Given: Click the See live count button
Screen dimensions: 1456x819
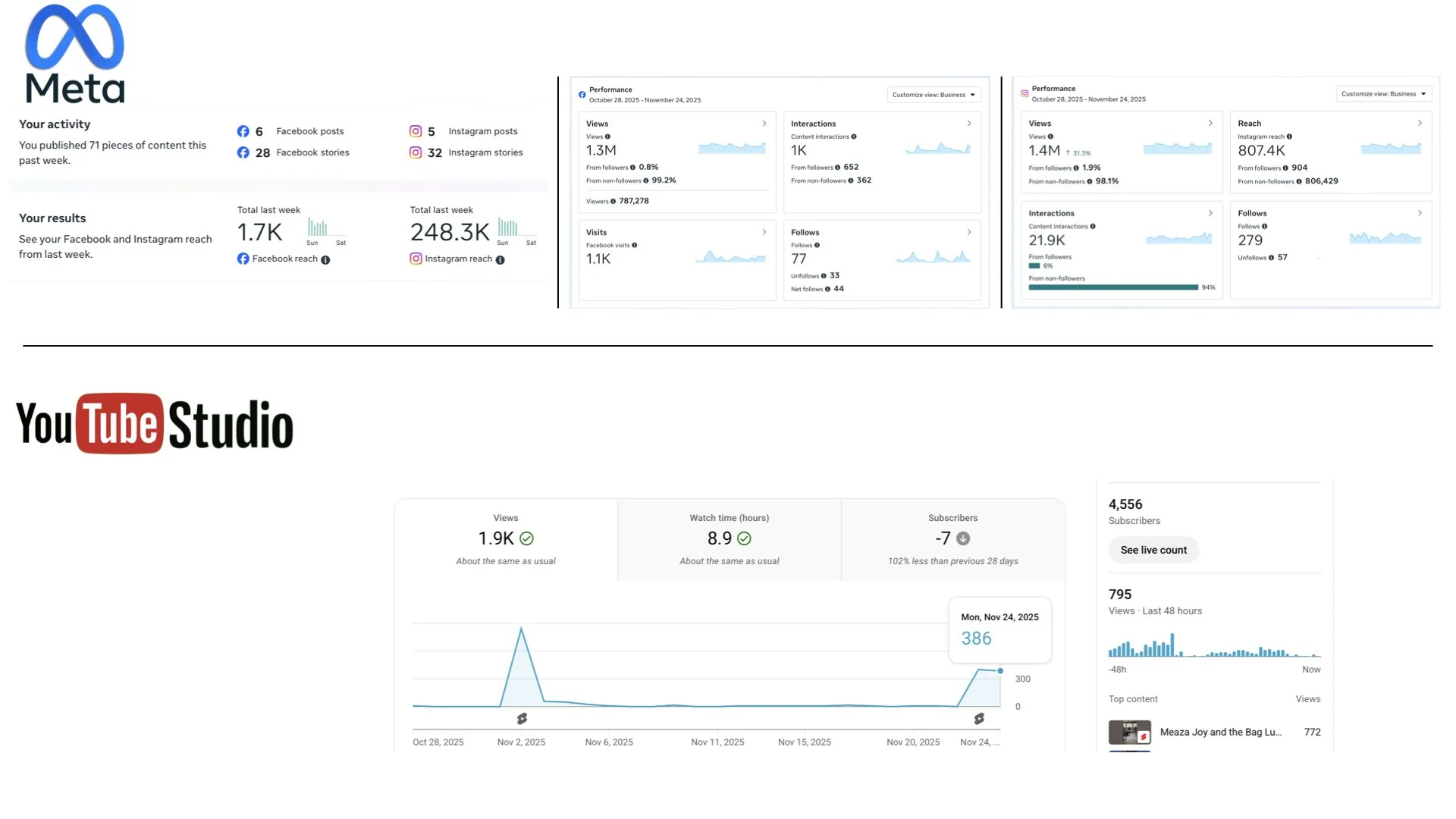Looking at the screenshot, I should point(1153,550).
